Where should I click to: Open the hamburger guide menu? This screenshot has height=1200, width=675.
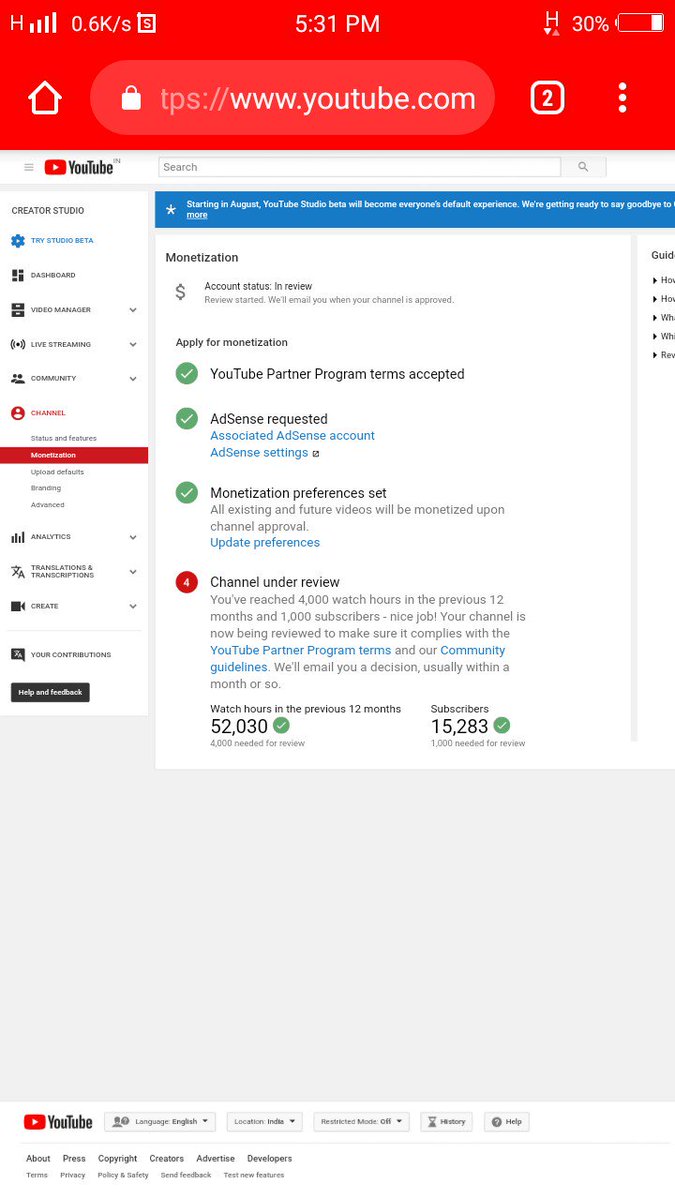(x=29, y=167)
